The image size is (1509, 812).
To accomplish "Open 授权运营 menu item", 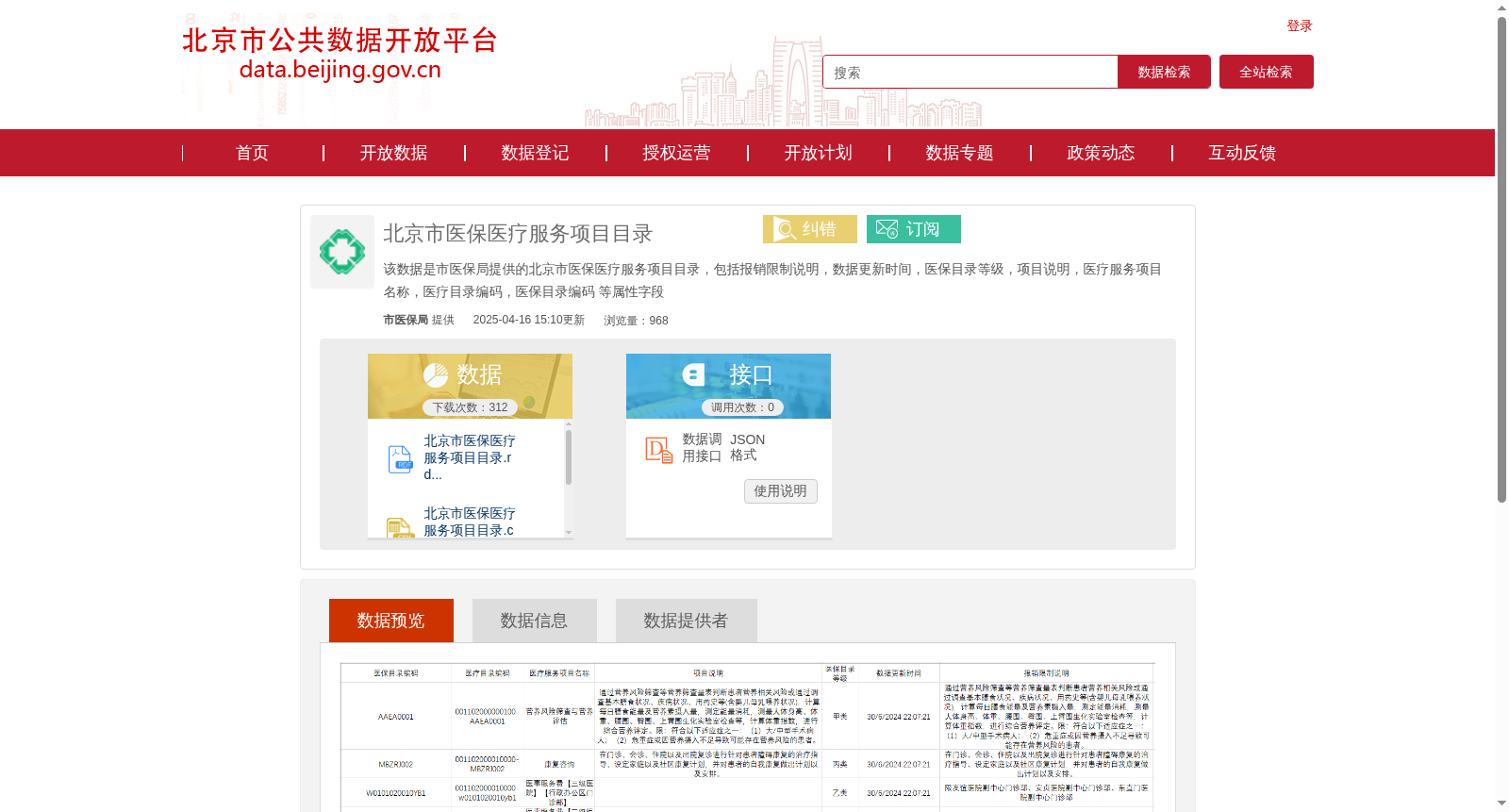I will (x=676, y=153).
